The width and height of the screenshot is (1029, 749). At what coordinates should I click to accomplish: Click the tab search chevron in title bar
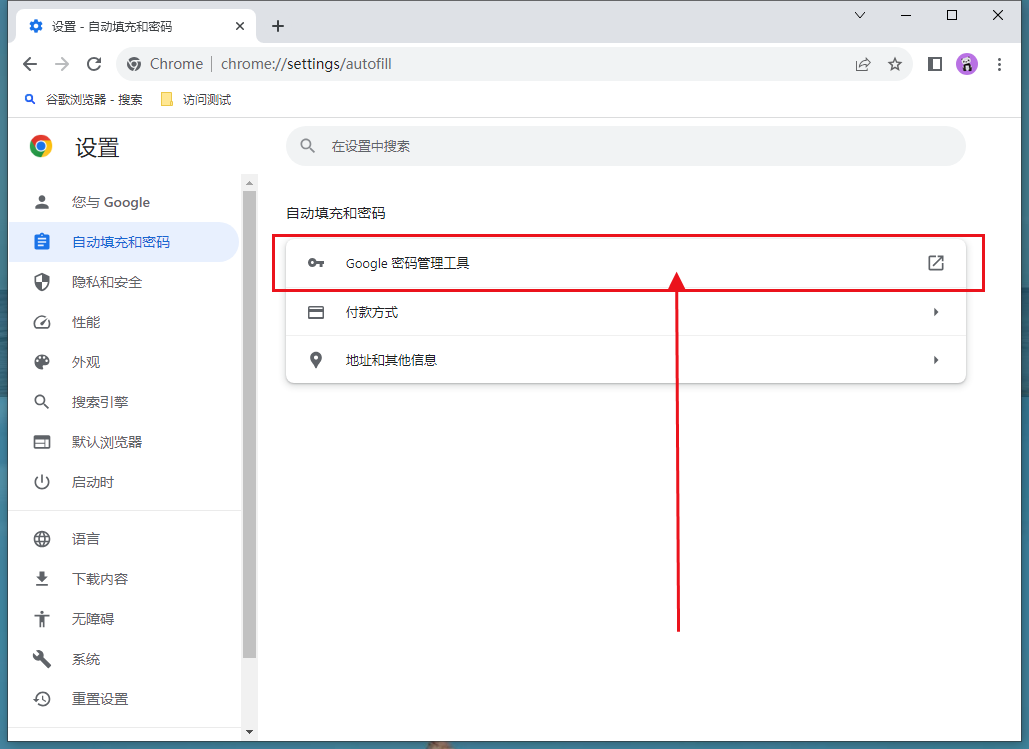coord(860,15)
